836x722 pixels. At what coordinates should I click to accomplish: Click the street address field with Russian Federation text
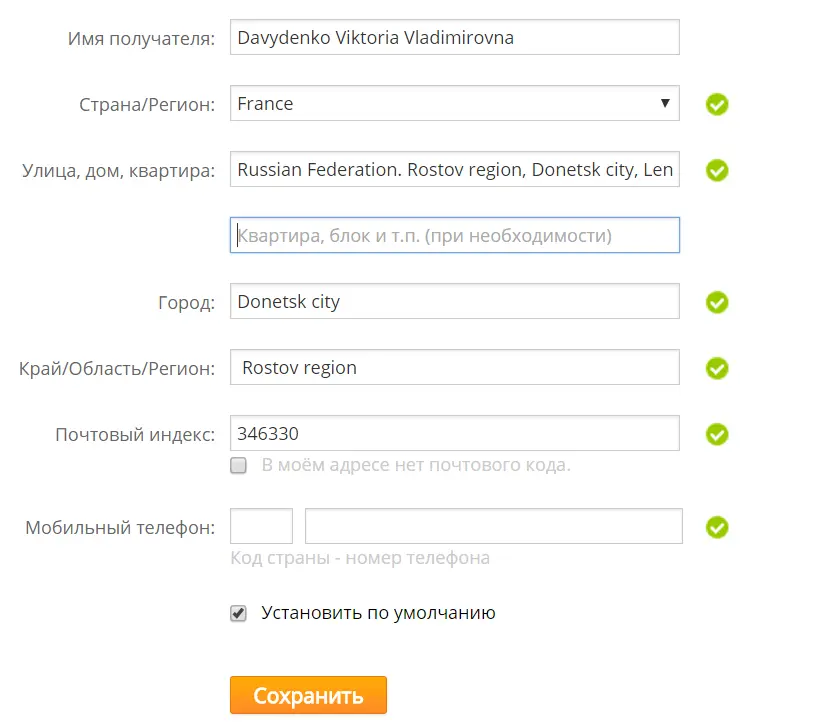click(x=454, y=169)
